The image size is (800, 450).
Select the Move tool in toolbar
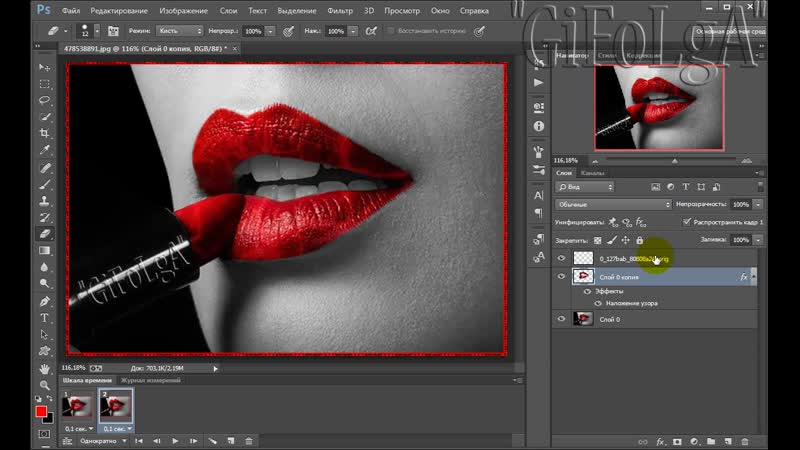click(x=44, y=67)
